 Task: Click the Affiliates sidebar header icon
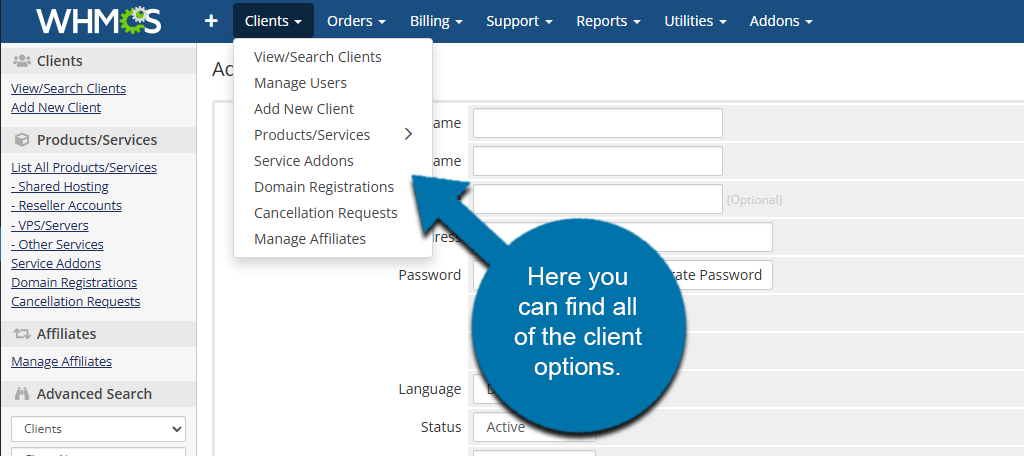coord(21,334)
